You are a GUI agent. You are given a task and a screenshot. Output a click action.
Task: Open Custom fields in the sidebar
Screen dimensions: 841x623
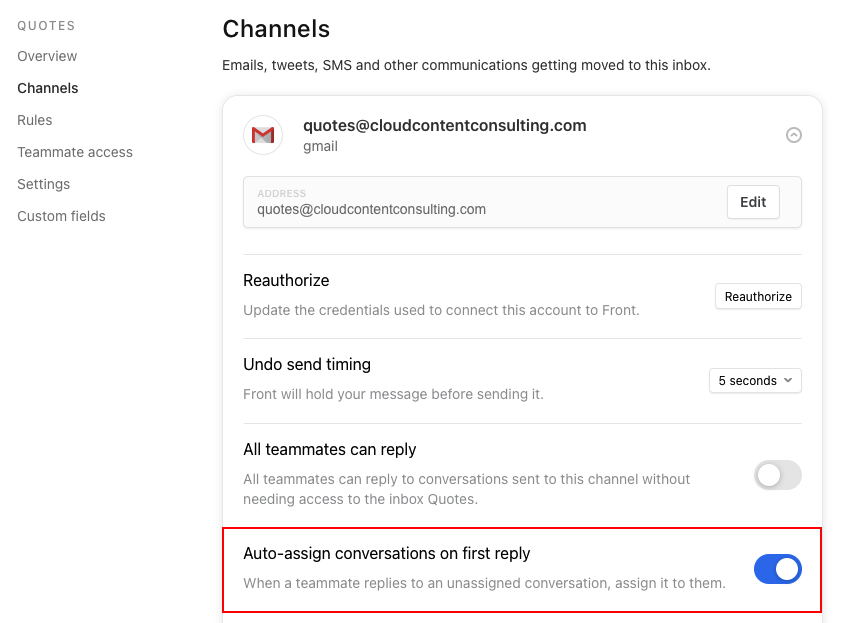61,216
